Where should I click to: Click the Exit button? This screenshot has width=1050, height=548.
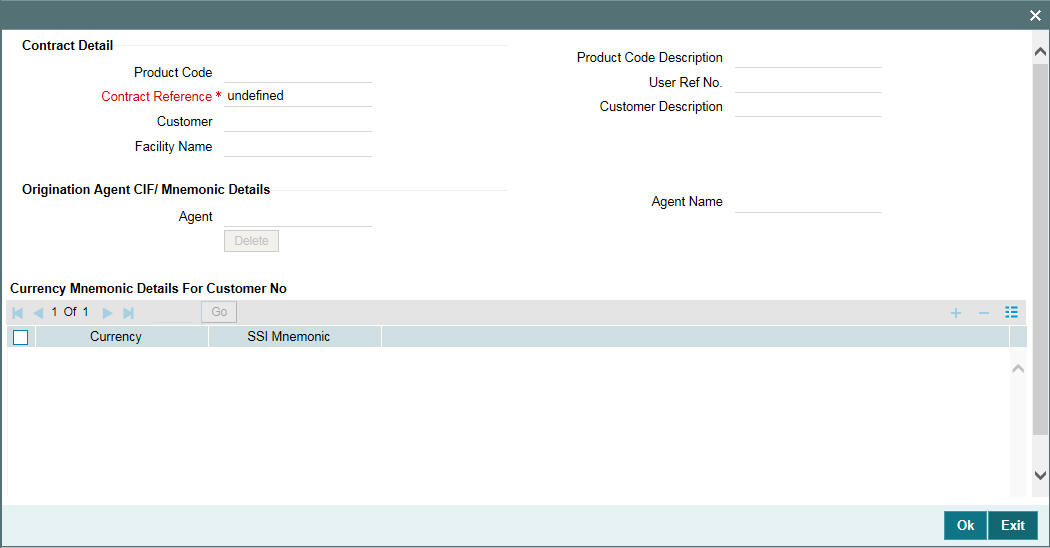[1012, 525]
